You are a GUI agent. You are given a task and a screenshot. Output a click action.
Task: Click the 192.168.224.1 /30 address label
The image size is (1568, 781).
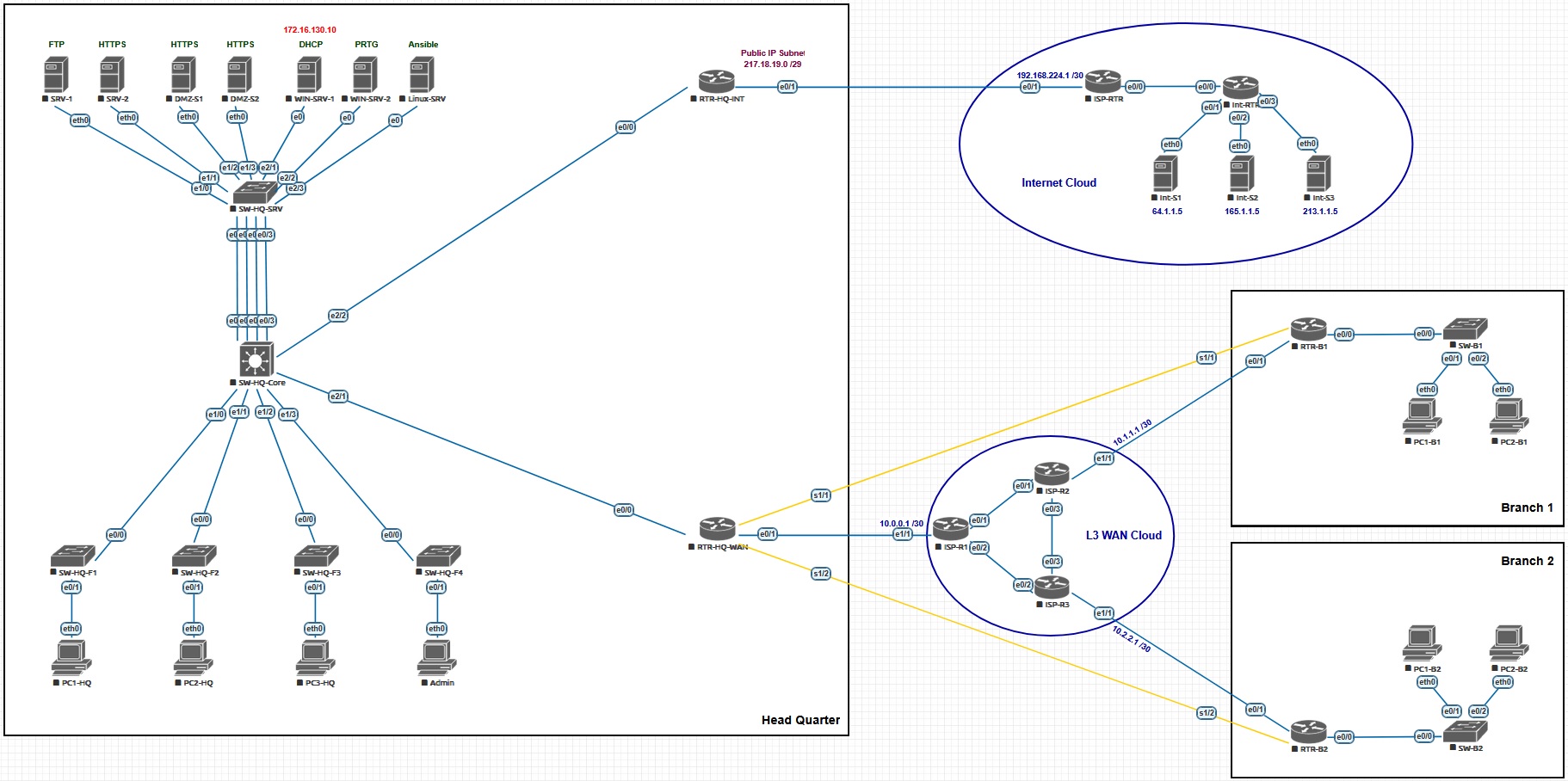click(1050, 75)
